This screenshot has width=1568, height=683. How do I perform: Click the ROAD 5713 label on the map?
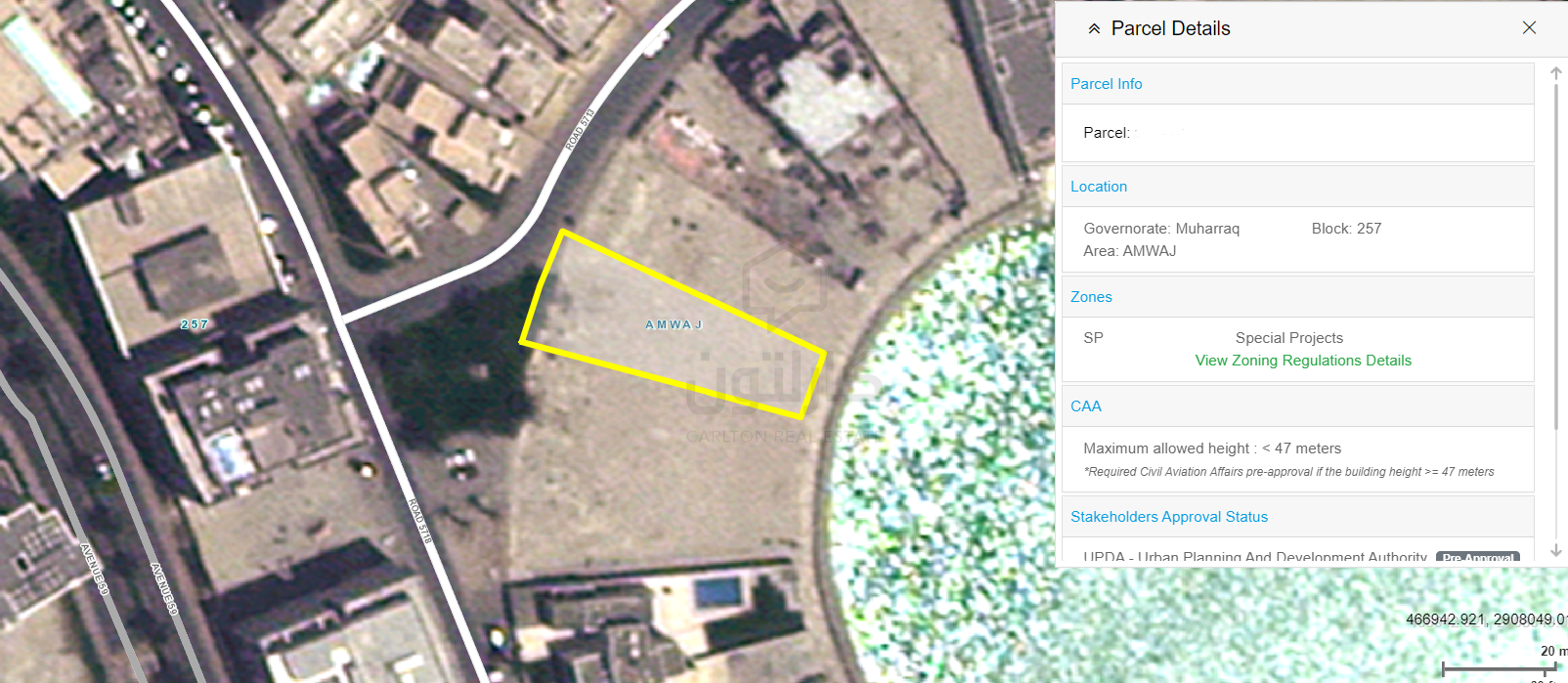click(581, 129)
